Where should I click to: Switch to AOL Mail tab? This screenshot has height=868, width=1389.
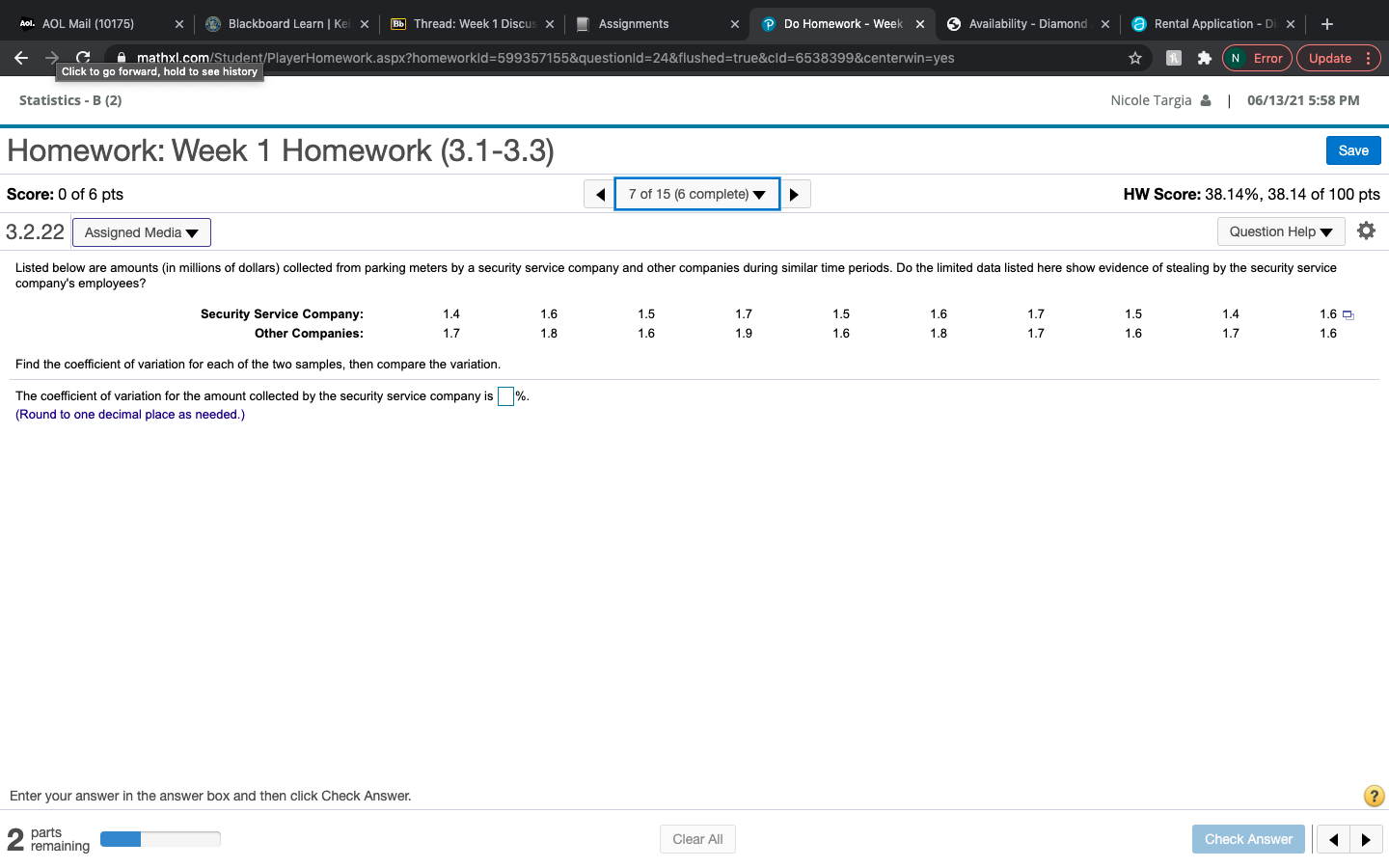coord(89,24)
